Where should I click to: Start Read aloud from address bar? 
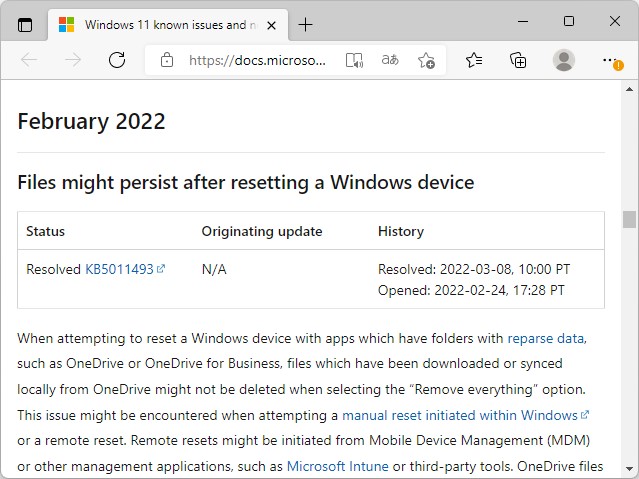pos(354,60)
